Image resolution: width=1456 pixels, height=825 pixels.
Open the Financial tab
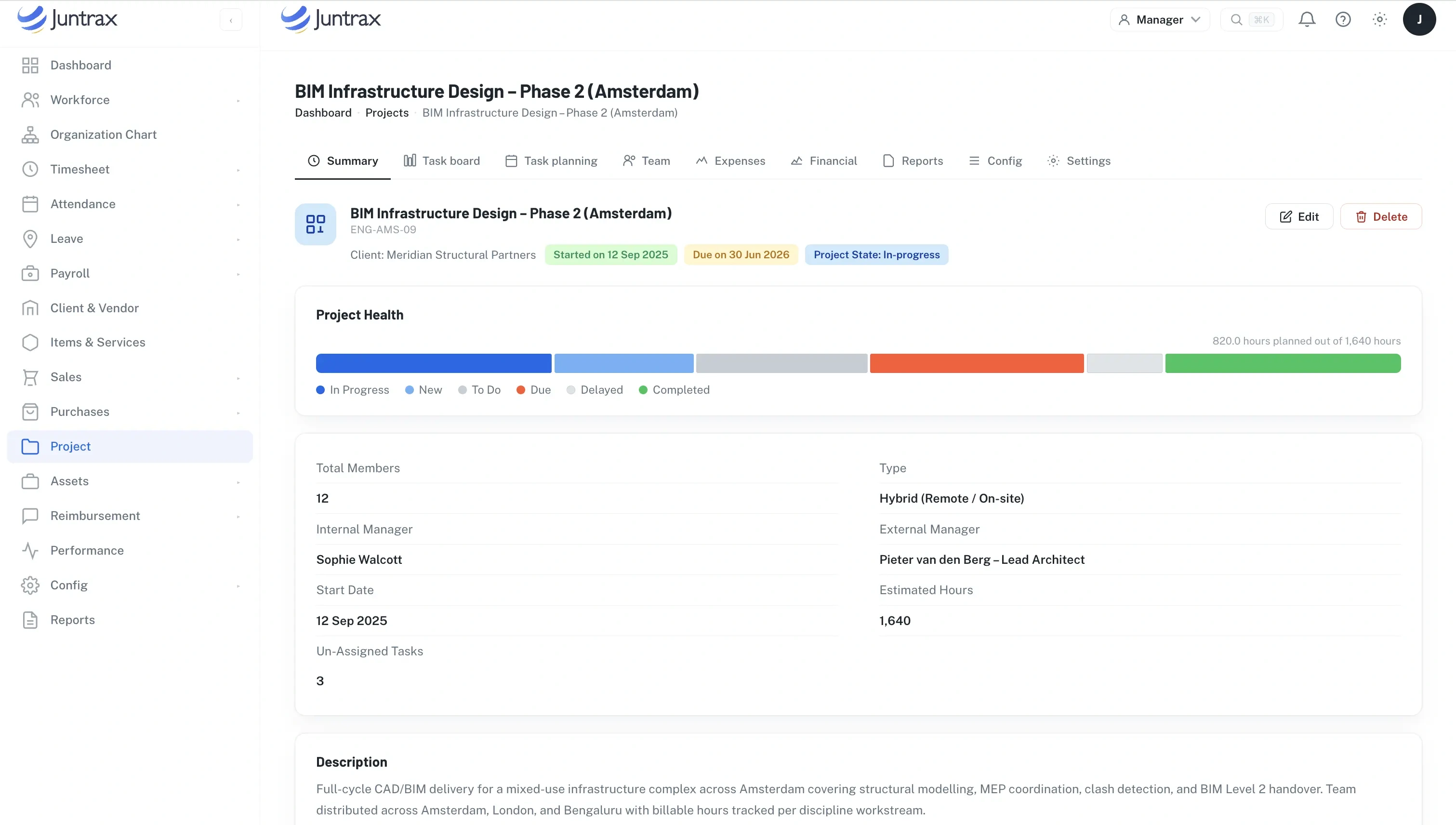[824, 161]
